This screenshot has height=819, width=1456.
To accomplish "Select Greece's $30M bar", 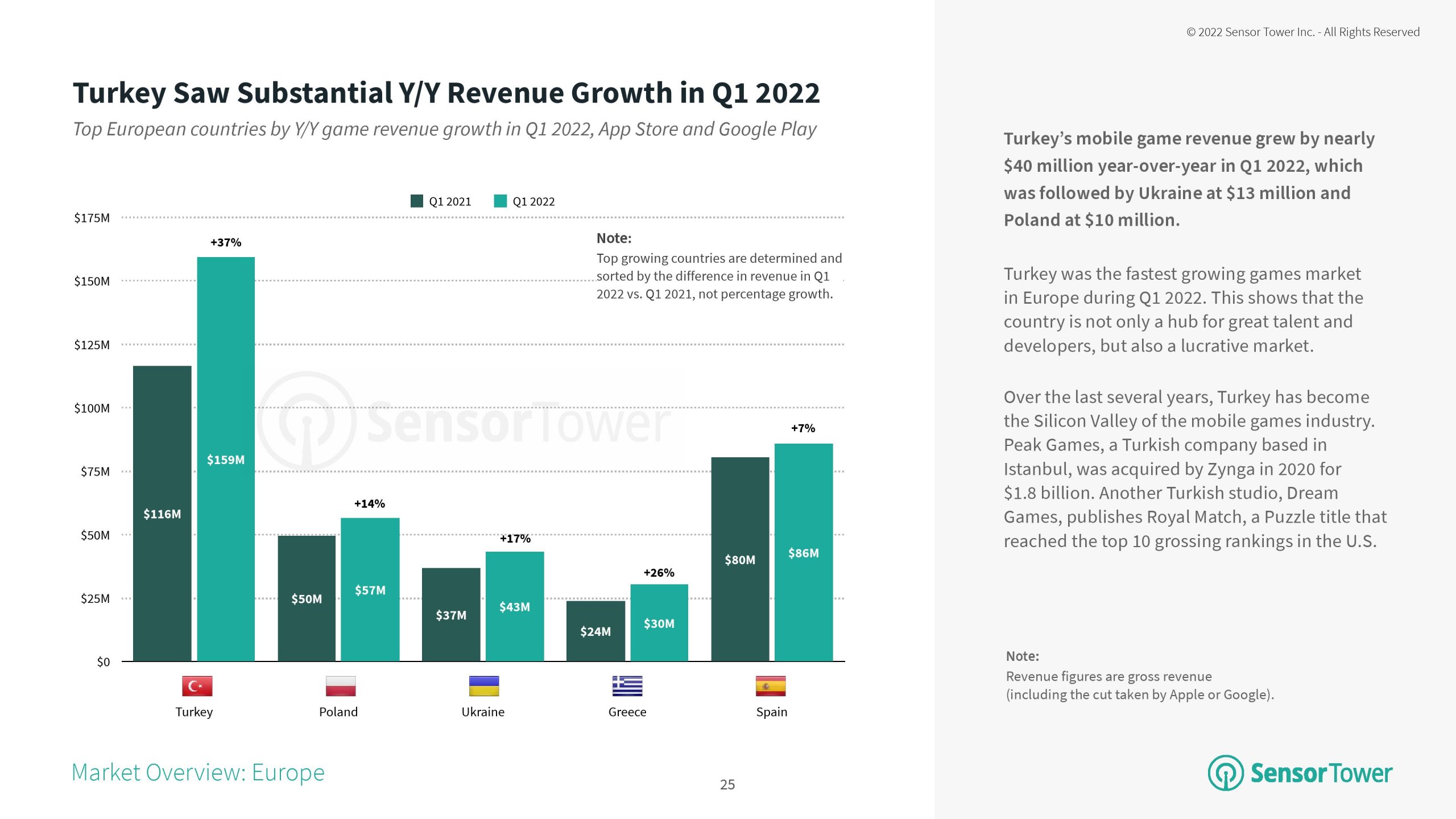I will tap(659, 623).
